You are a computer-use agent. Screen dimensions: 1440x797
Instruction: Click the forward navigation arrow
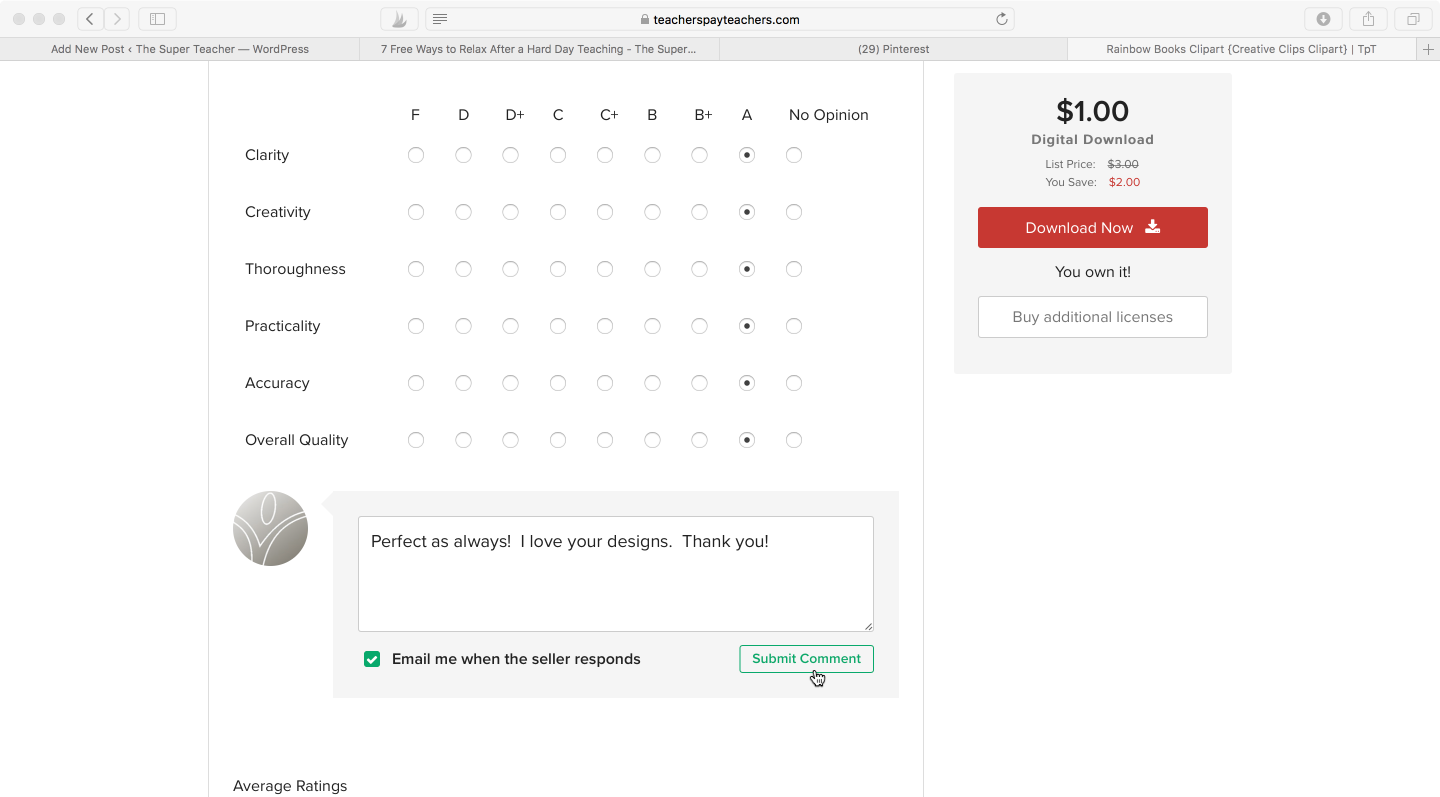coord(117,18)
